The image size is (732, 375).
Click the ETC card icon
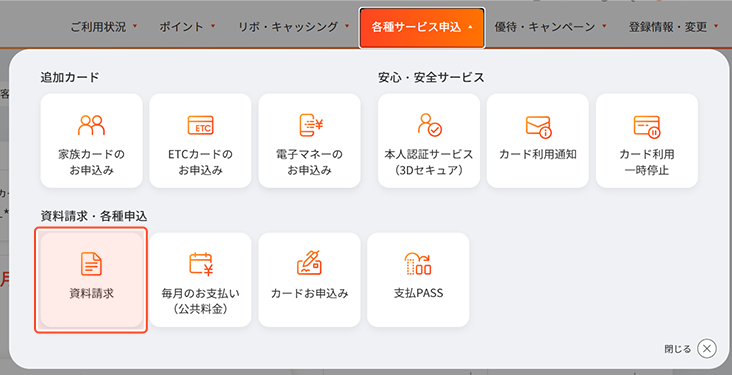pyautogui.click(x=200, y=125)
